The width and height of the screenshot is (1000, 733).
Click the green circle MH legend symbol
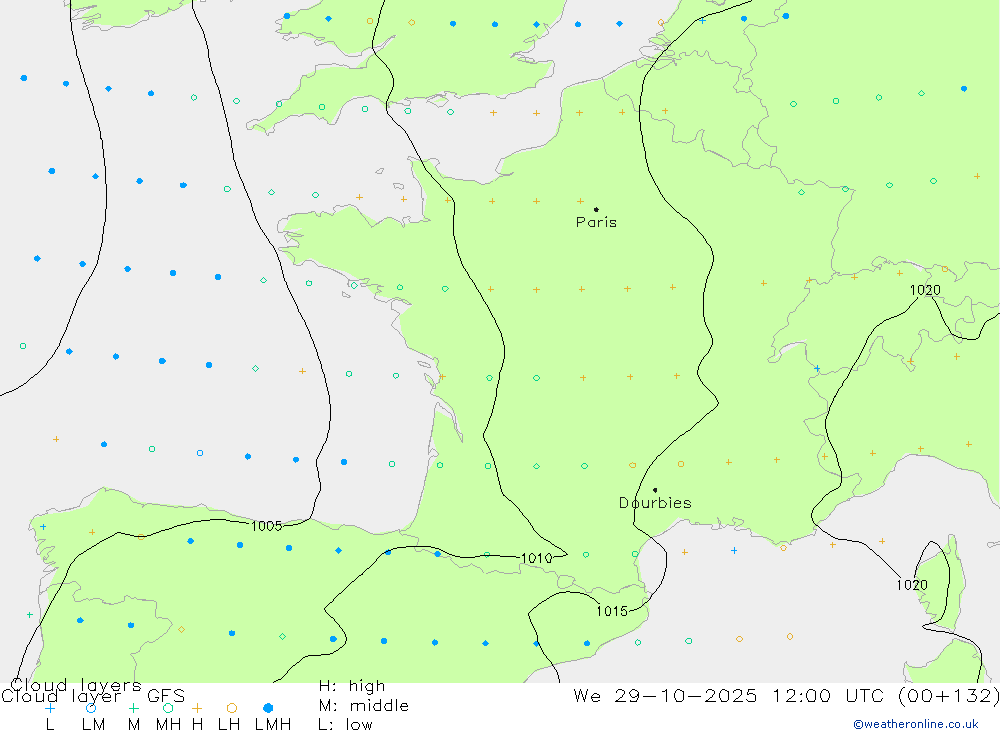pos(168,708)
